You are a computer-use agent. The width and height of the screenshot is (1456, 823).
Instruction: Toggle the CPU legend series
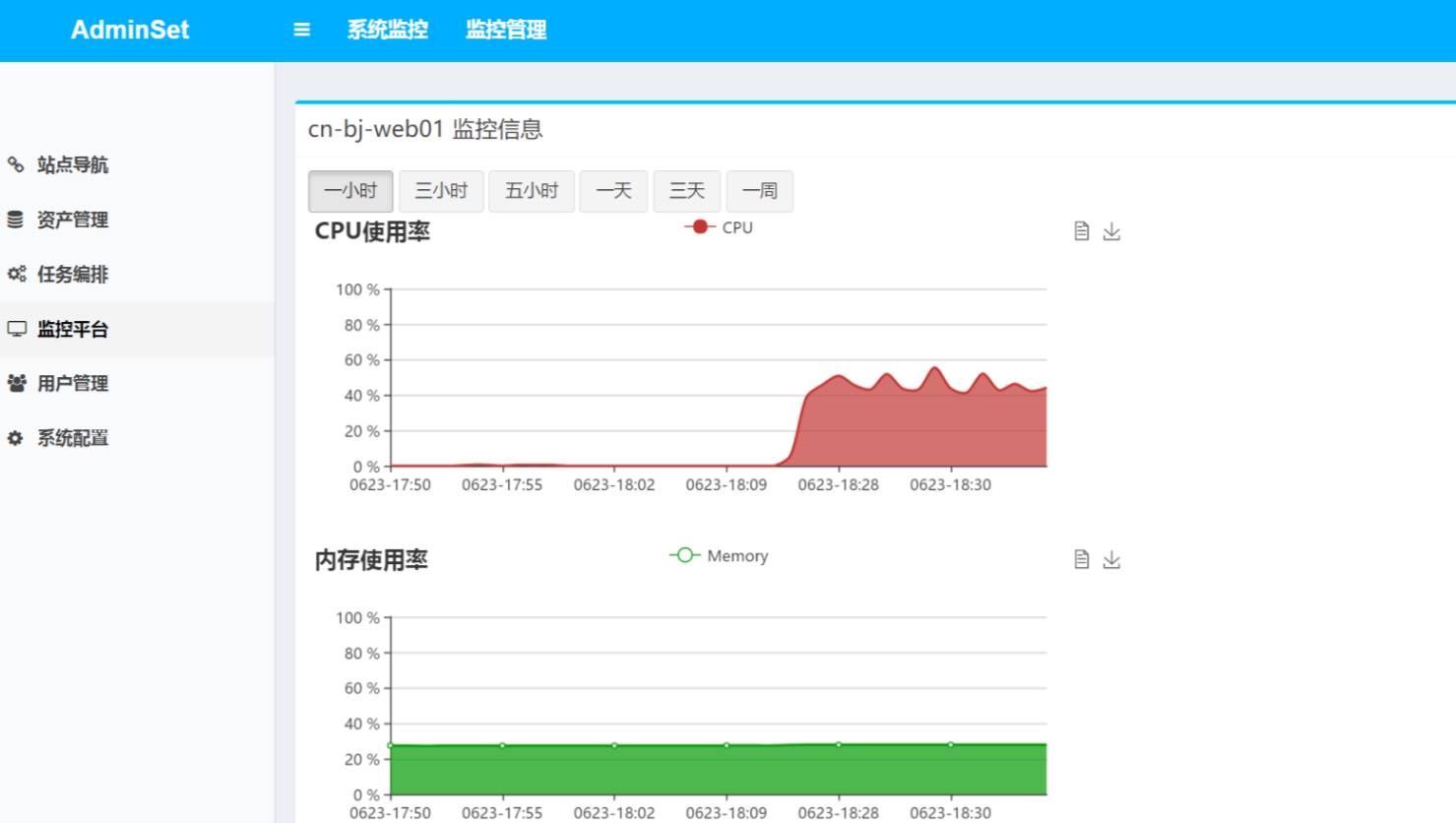click(719, 227)
